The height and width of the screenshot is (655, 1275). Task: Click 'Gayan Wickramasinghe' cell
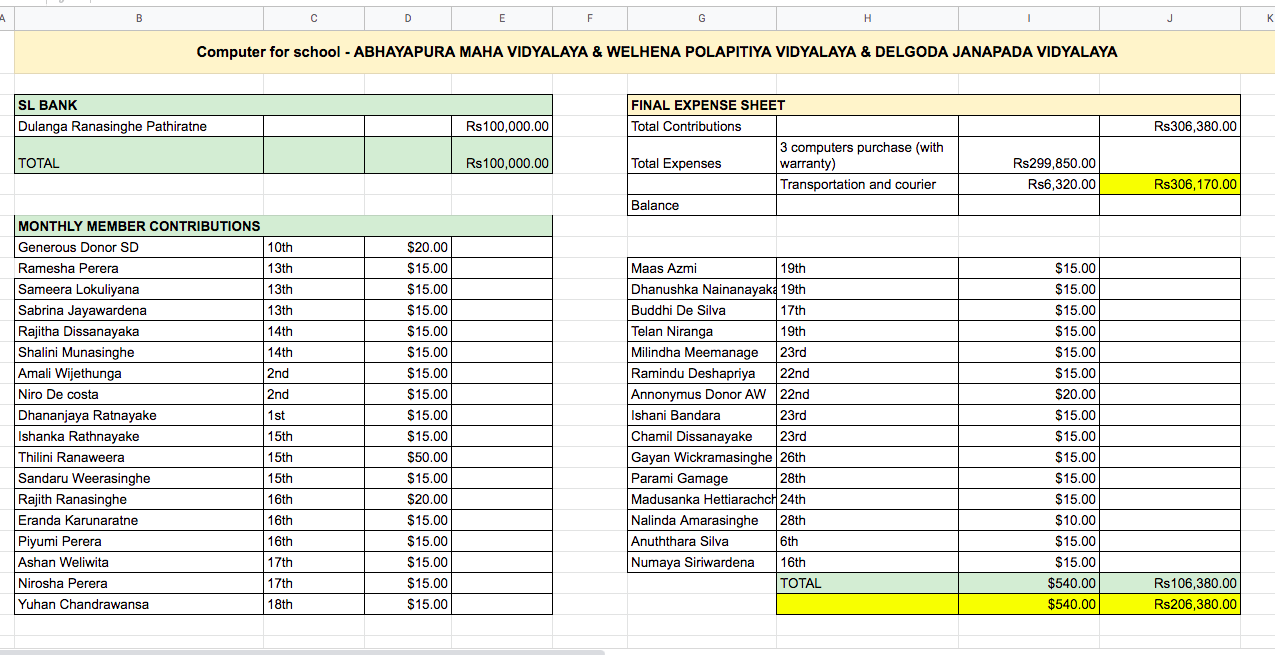click(702, 457)
